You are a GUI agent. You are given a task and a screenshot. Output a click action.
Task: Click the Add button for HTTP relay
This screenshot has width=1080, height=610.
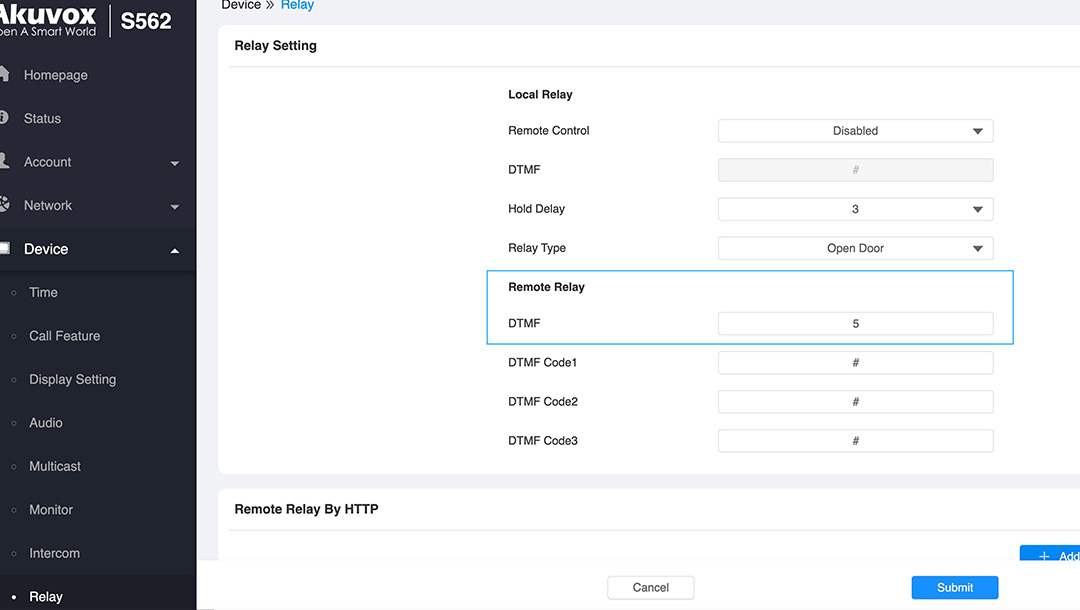tap(1054, 556)
